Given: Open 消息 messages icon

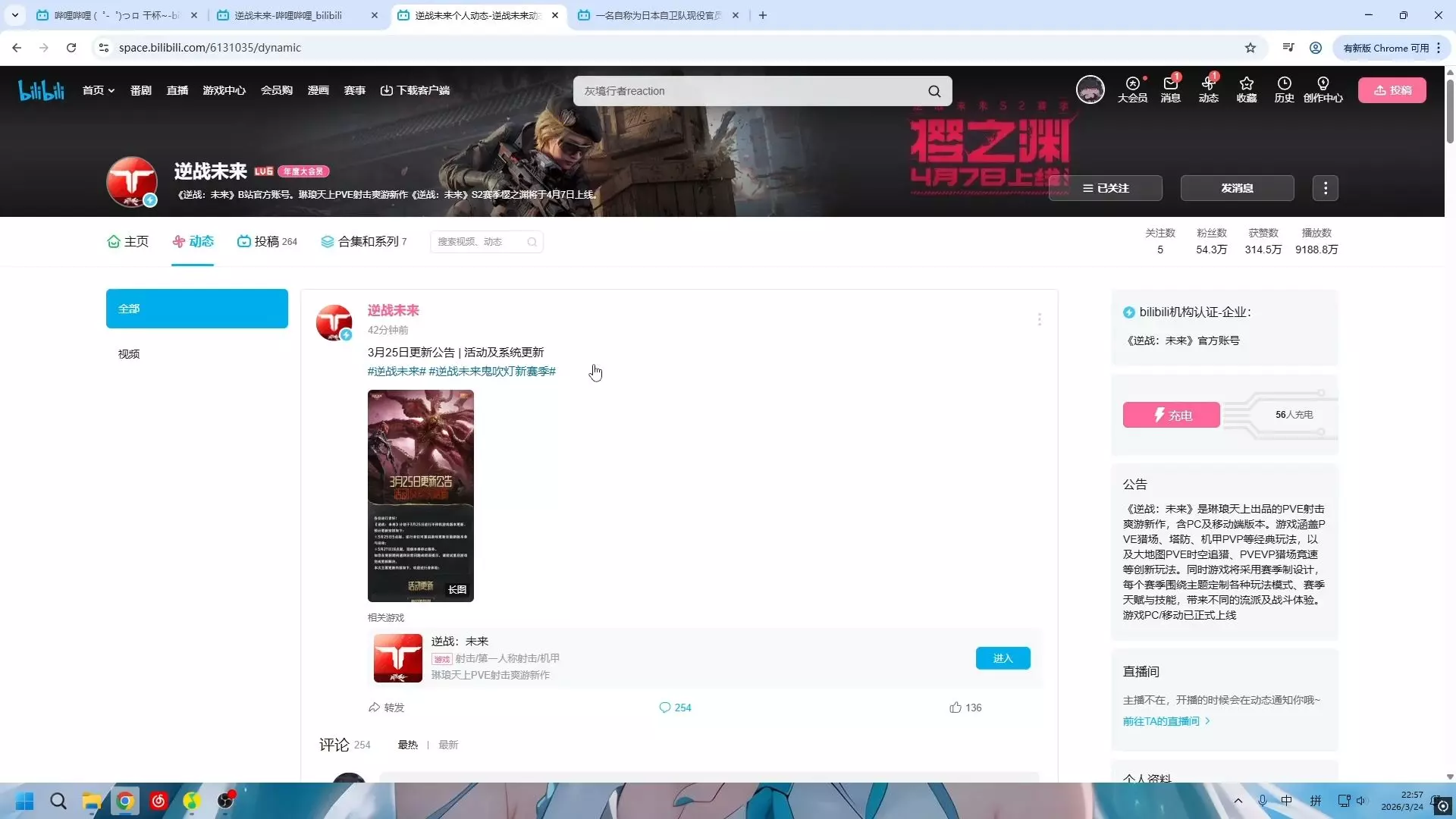Looking at the screenshot, I should (1171, 89).
